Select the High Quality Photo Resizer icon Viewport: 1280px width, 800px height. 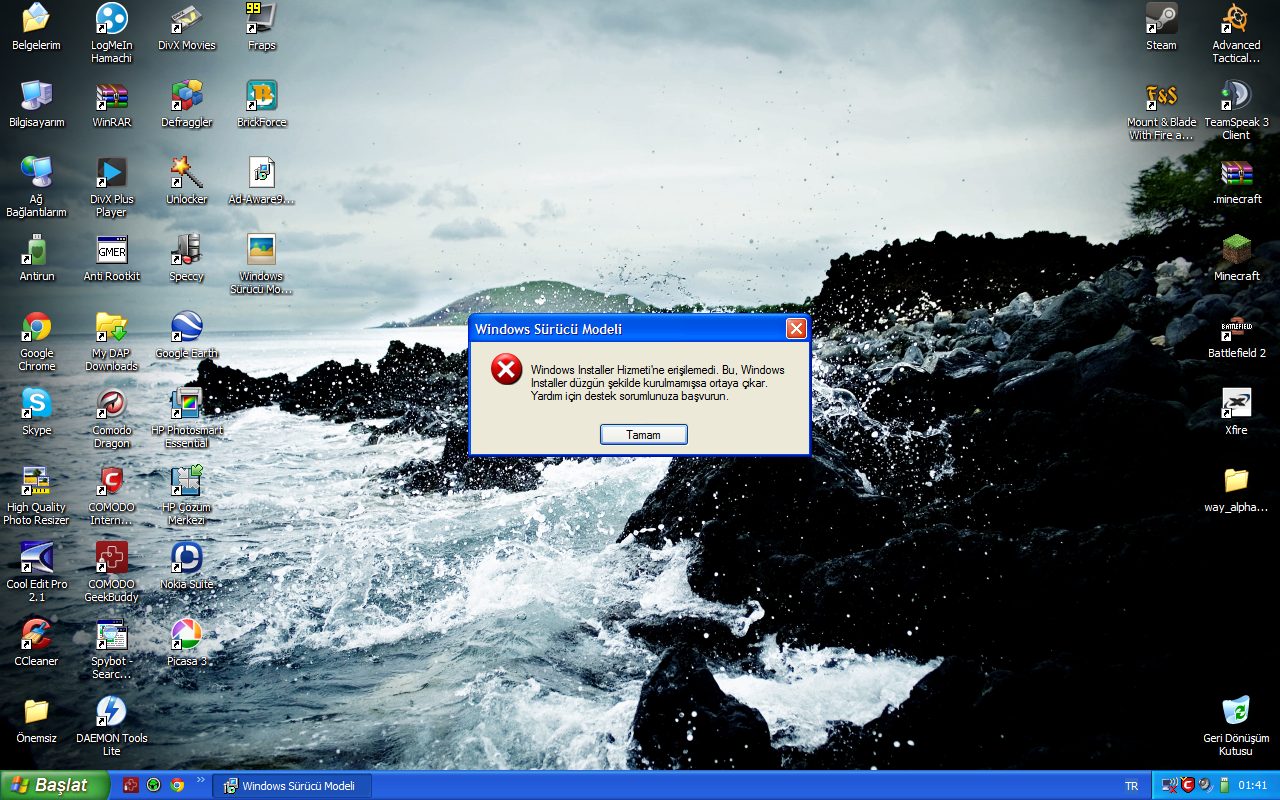click(x=36, y=495)
